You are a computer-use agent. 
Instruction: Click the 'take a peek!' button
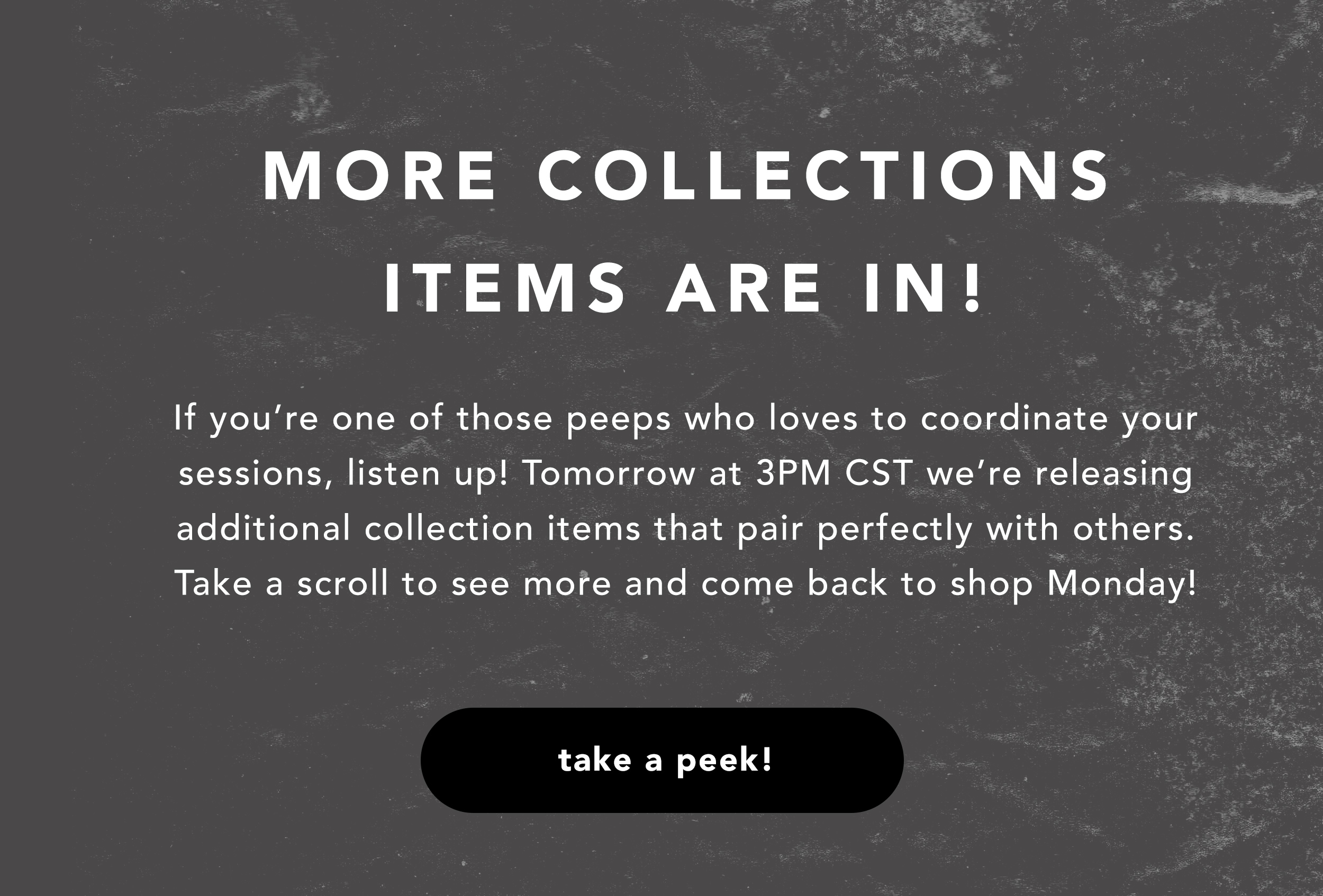(x=661, y=760)
